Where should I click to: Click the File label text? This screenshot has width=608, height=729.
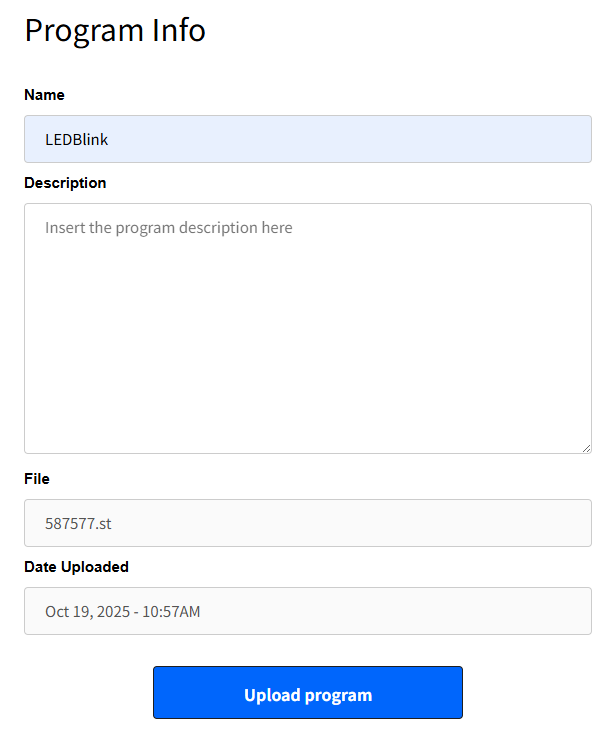pyautogui.click(x=37, y=479)
